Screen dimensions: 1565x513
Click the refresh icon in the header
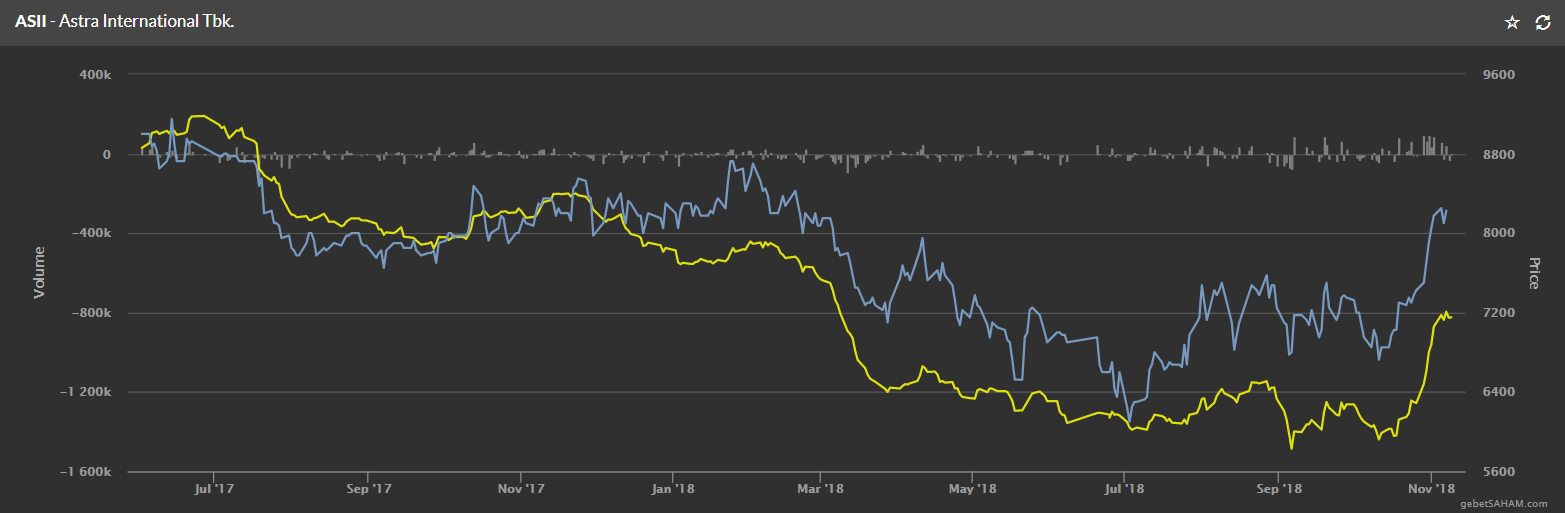pyautogui.click(x=1543, y=22)
